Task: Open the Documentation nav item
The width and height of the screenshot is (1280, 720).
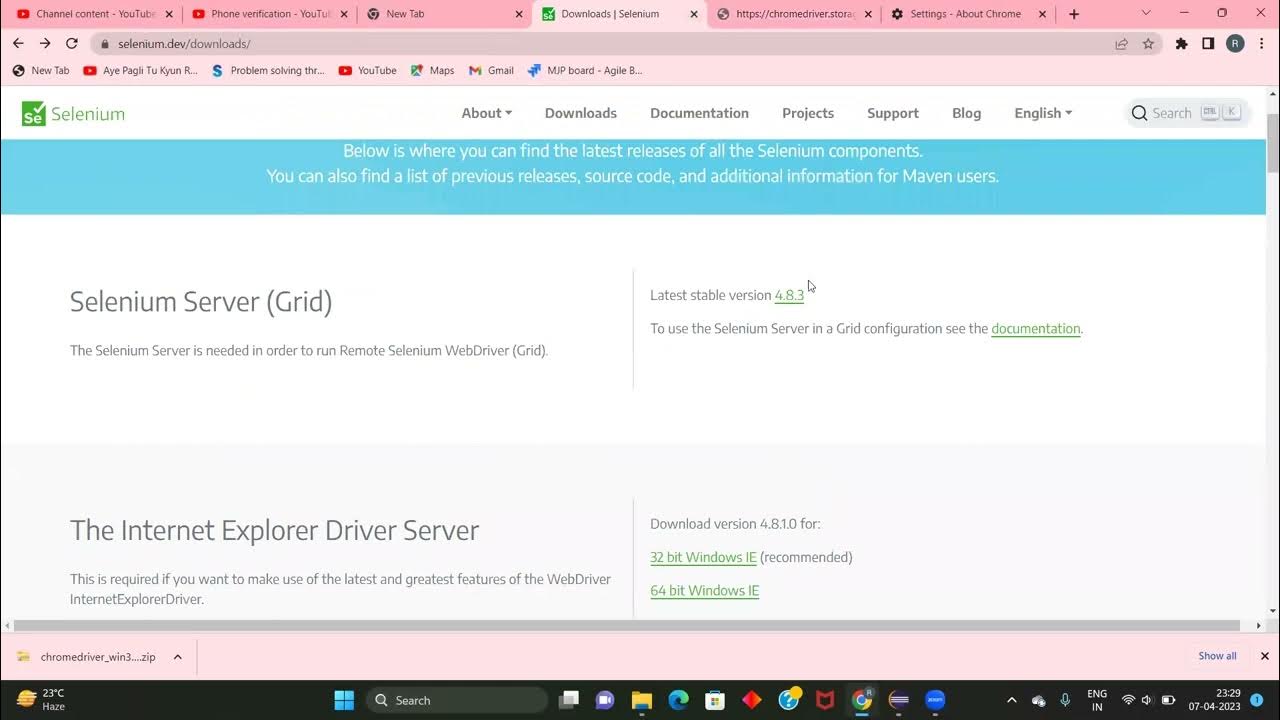Action: pyautogui.click(x=699, y=113)
